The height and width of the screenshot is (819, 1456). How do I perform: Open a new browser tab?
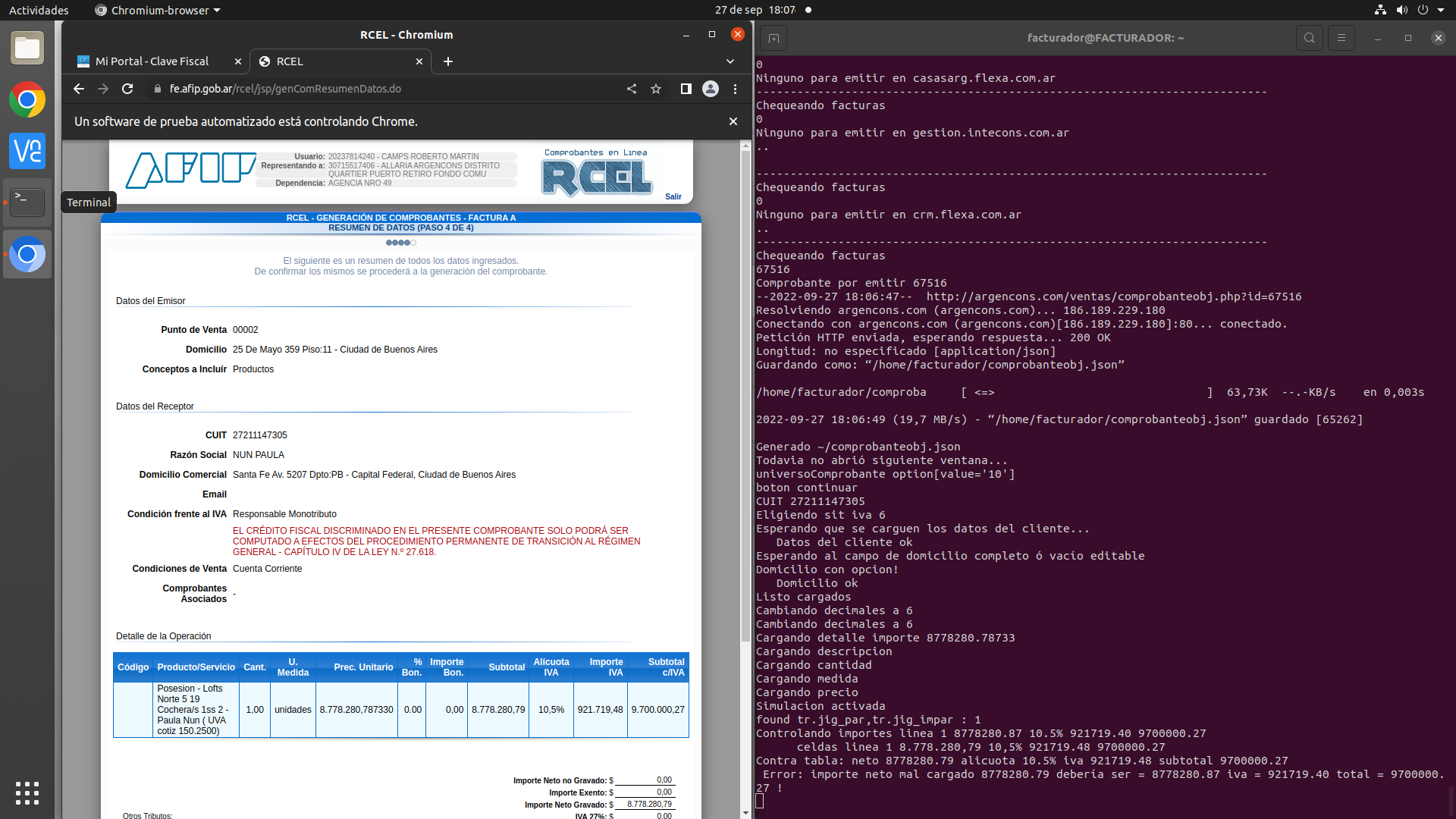448,61
